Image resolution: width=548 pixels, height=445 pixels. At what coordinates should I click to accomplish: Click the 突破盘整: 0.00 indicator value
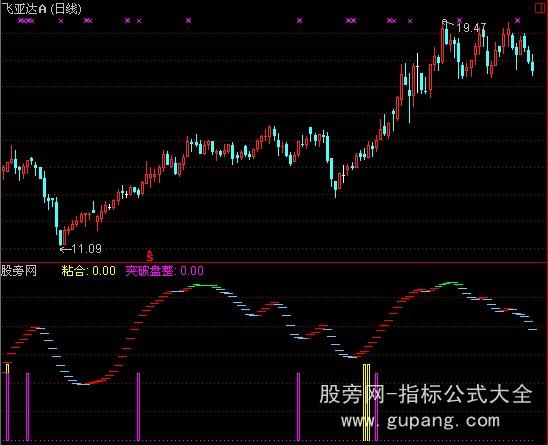coord(164,271)
